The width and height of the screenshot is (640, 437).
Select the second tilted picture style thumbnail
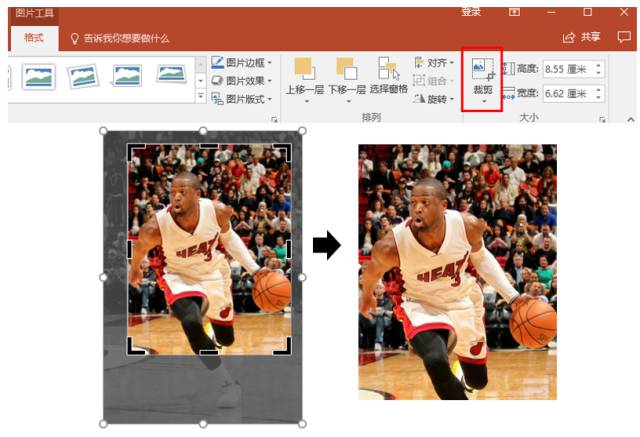click(x=83, y=76)
